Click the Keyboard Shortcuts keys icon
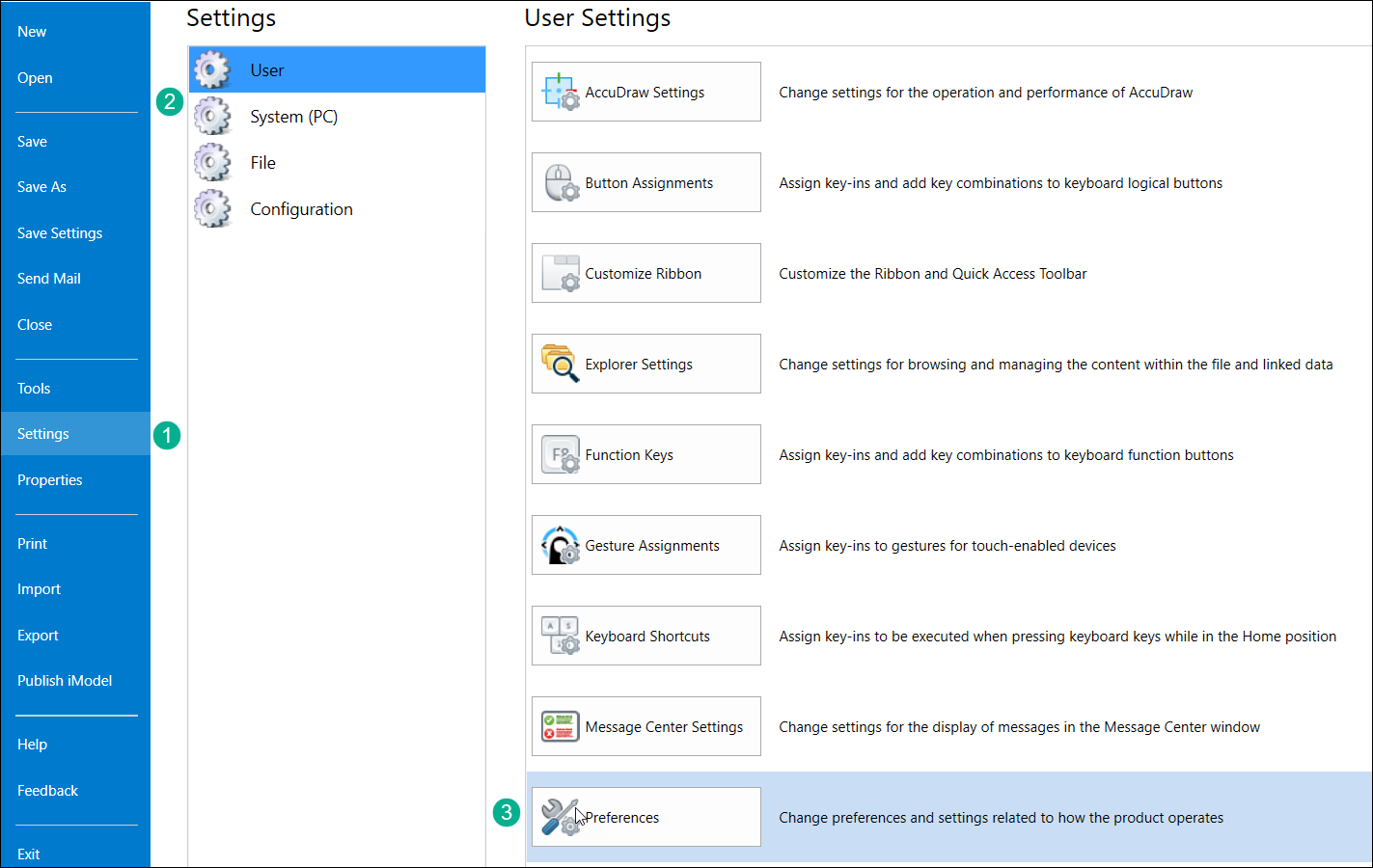This screenshot has width=1373, height=868. [x=560, y=636]
